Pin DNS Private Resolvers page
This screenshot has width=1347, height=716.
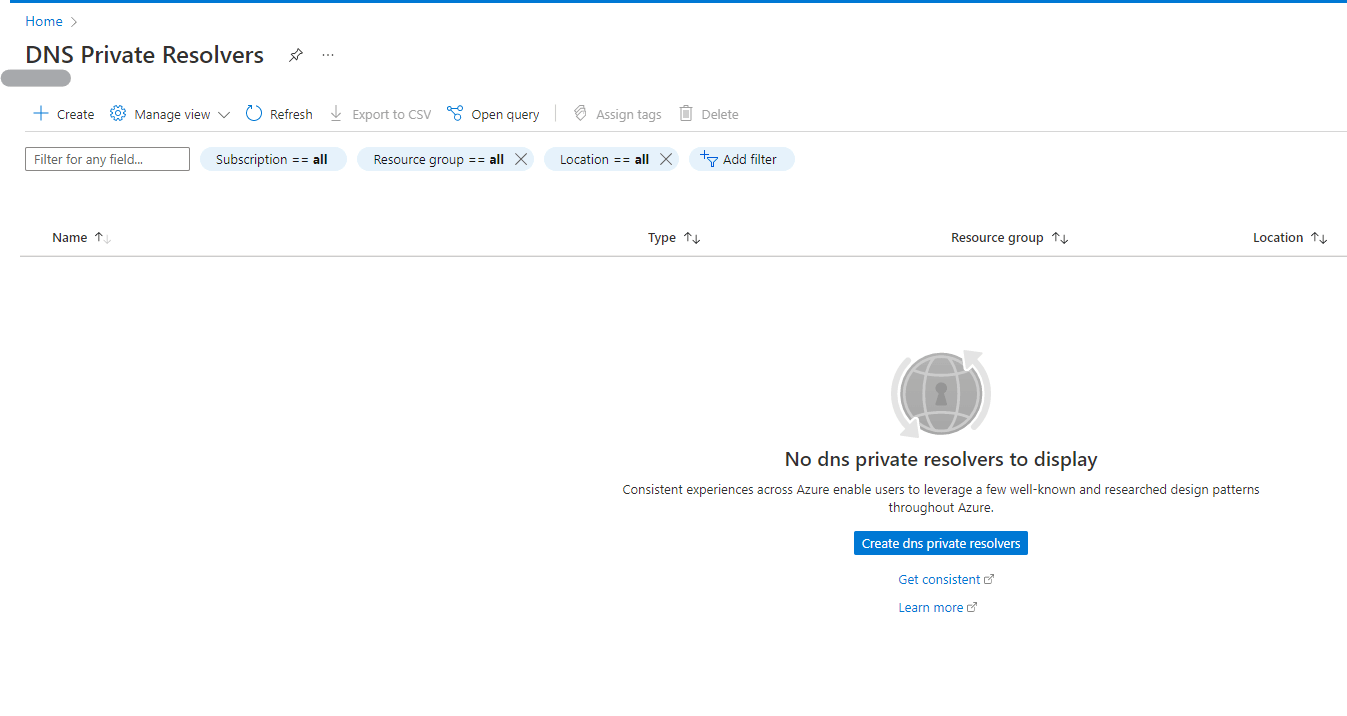296,55
